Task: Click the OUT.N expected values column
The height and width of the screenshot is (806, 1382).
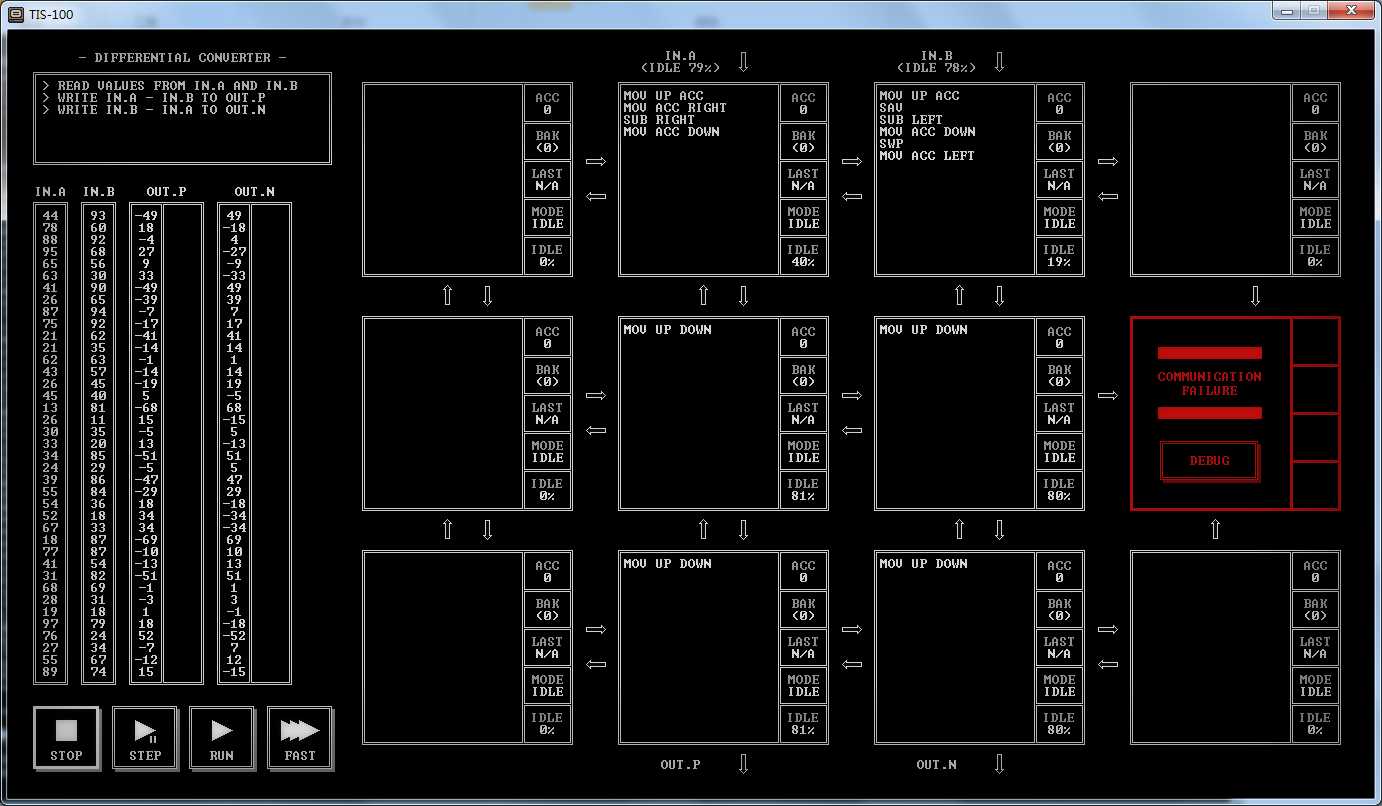Action: click(235, 444)
